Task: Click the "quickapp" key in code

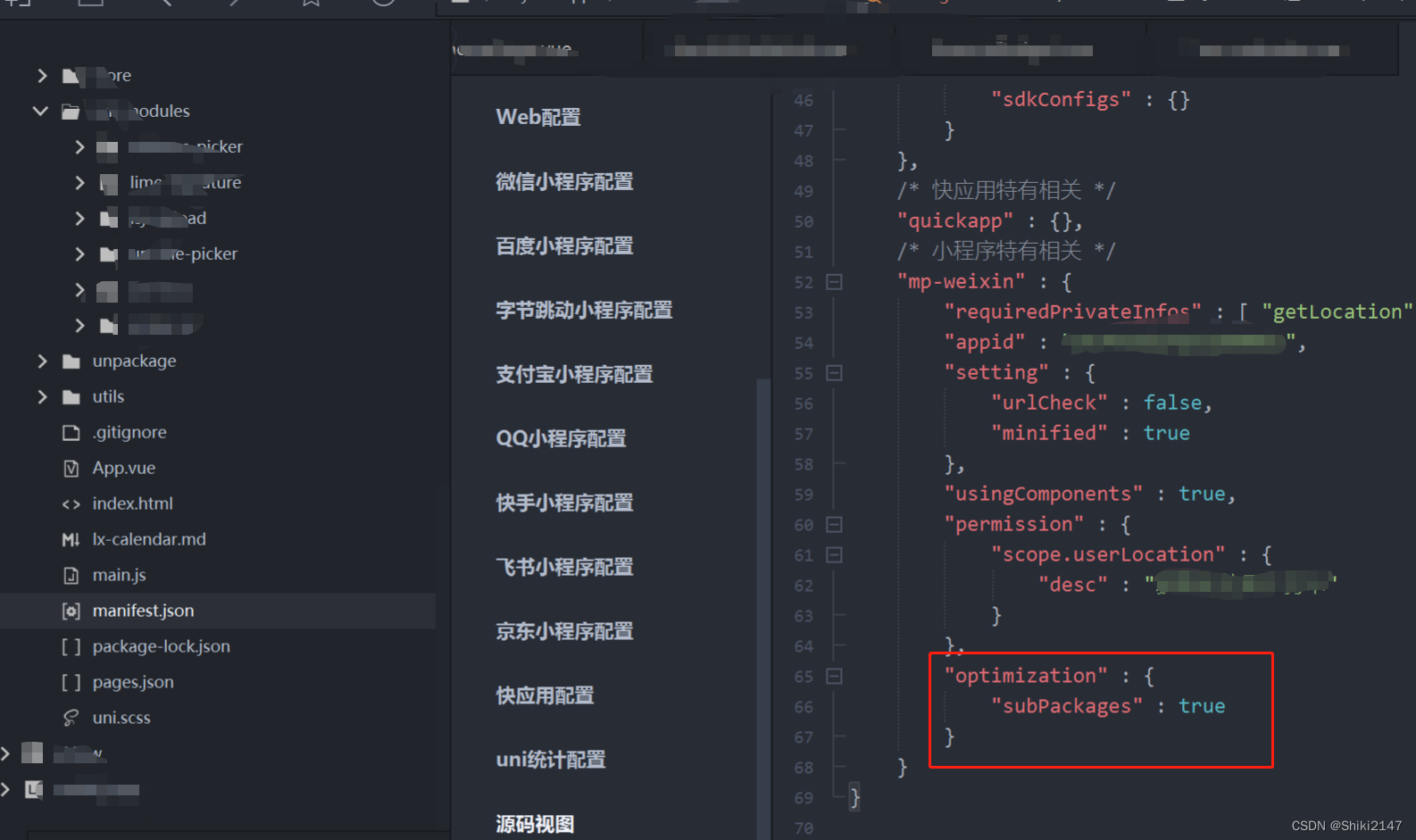Action: coord(955,220)
